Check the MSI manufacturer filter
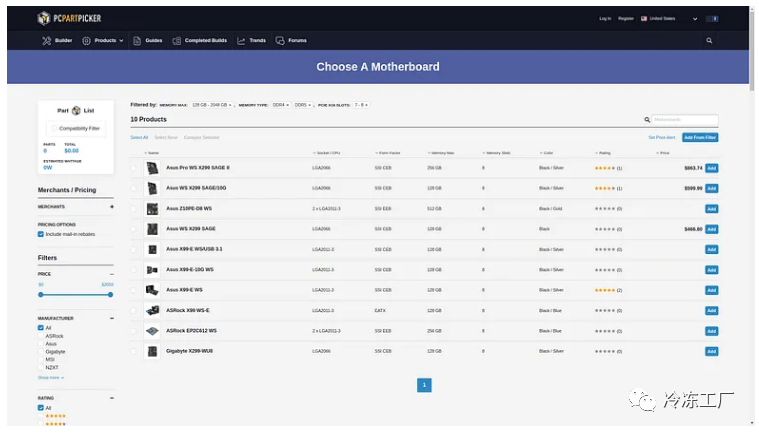Viewport: 759px width, 433px height. 41,359
